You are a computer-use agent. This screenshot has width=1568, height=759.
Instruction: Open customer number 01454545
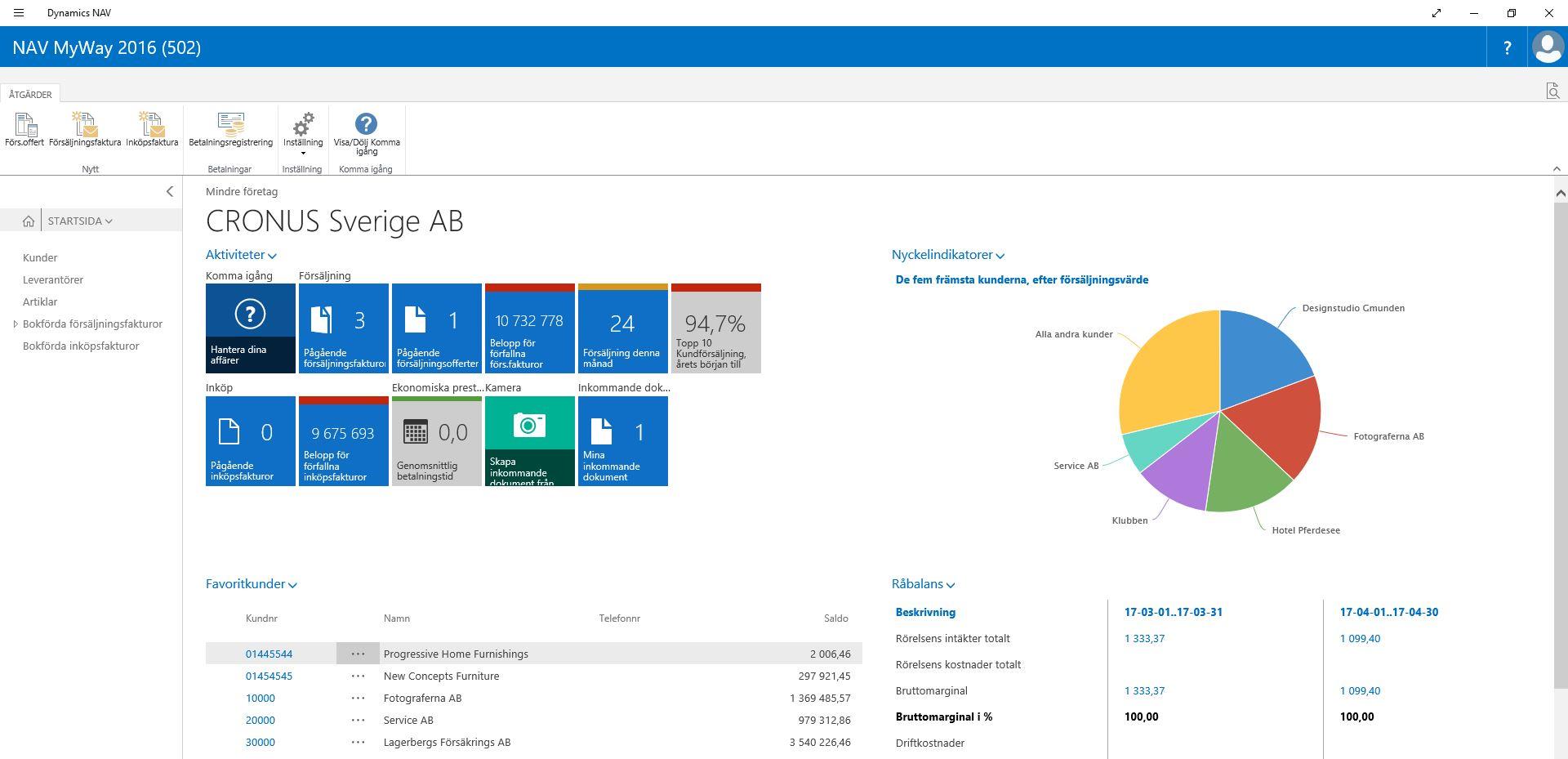(x=269, y=676)
